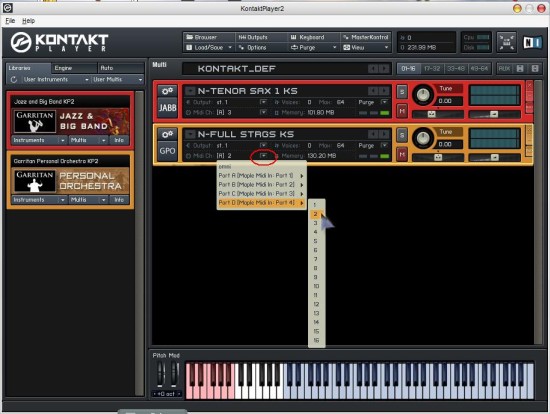Click the N-Tenor Sax Tune knob
The width and height of the screenshot is (550, 414).
(423, 95)
